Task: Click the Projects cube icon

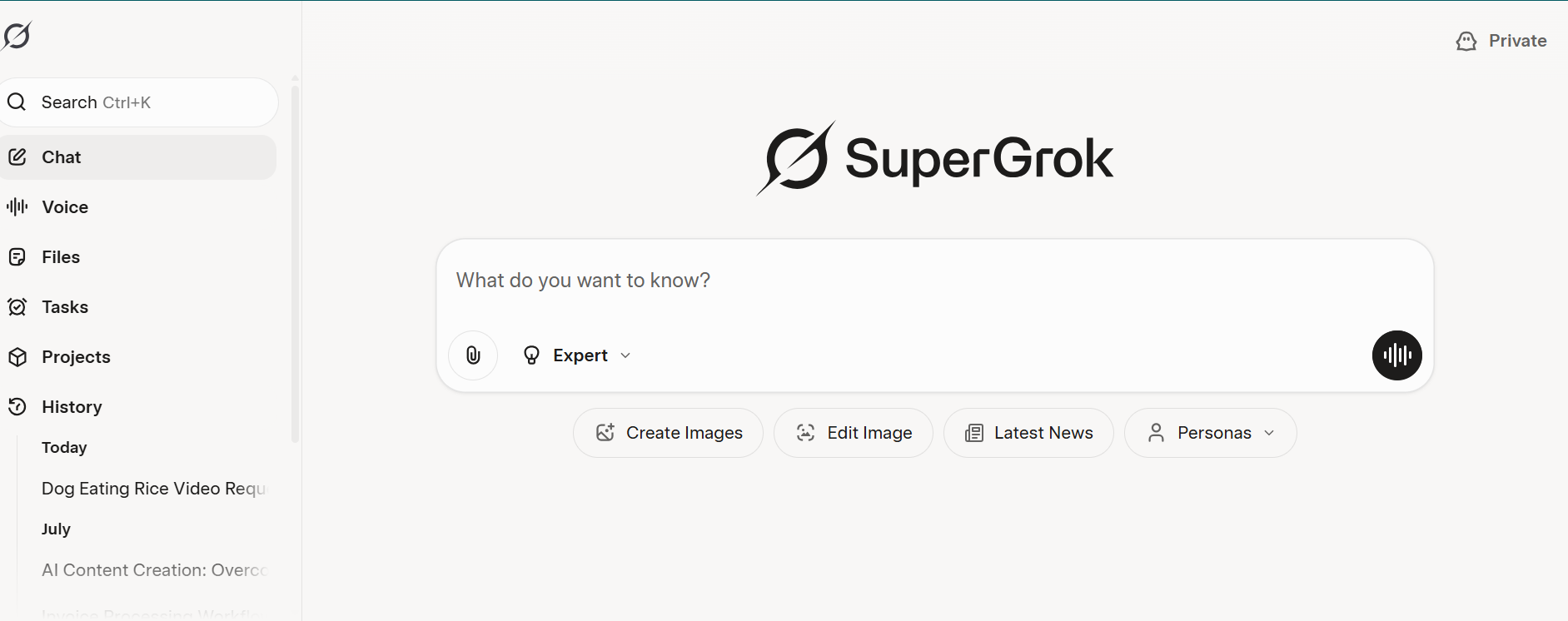Action: pyautogui.click(x=17, y=357)
